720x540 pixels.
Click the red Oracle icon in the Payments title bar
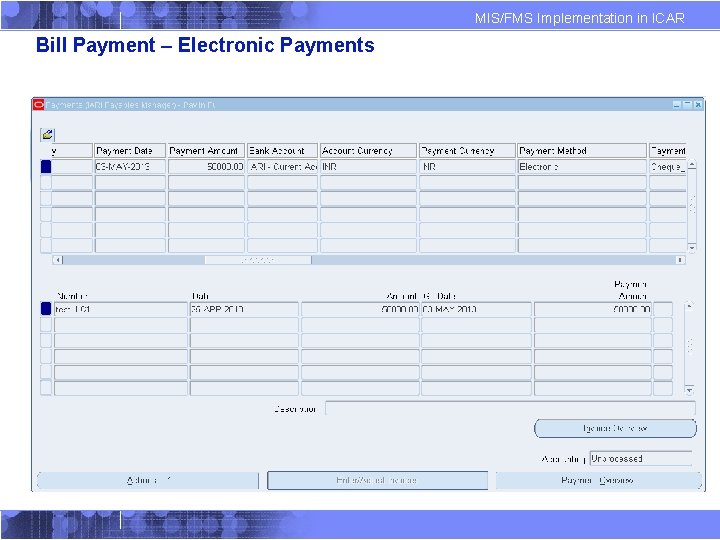click(39, 105)
